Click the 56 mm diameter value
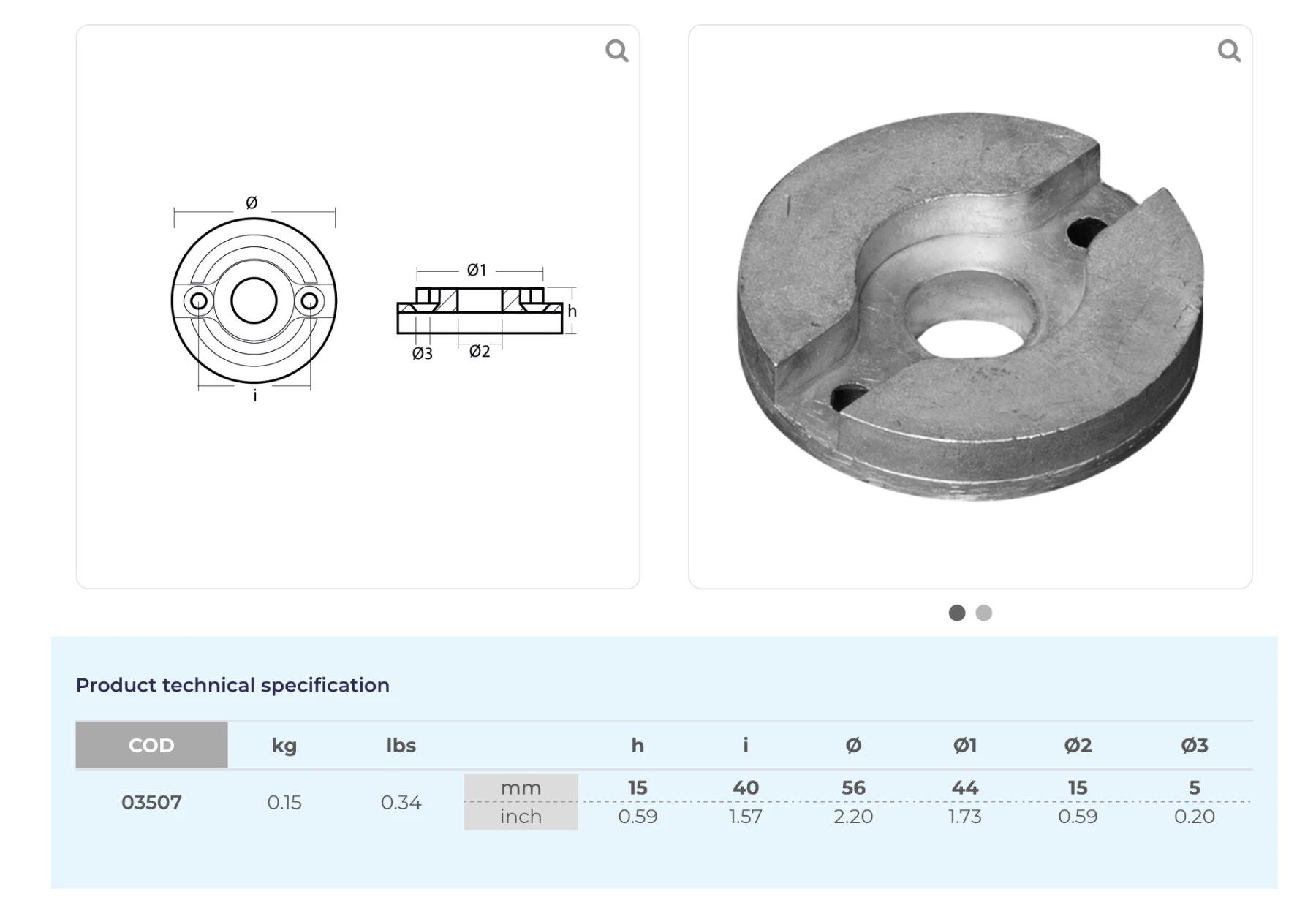 [x=852, y=787]
